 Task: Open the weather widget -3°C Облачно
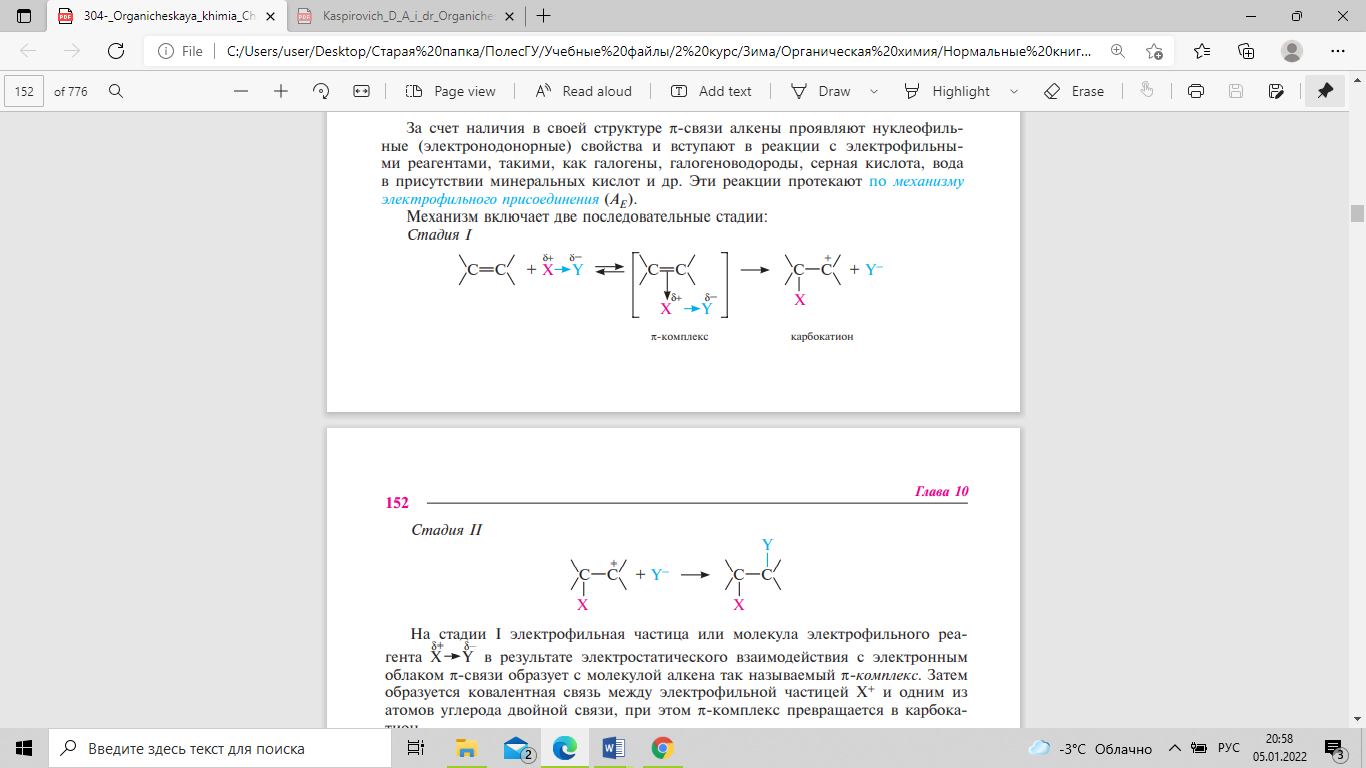[1089, 748]
